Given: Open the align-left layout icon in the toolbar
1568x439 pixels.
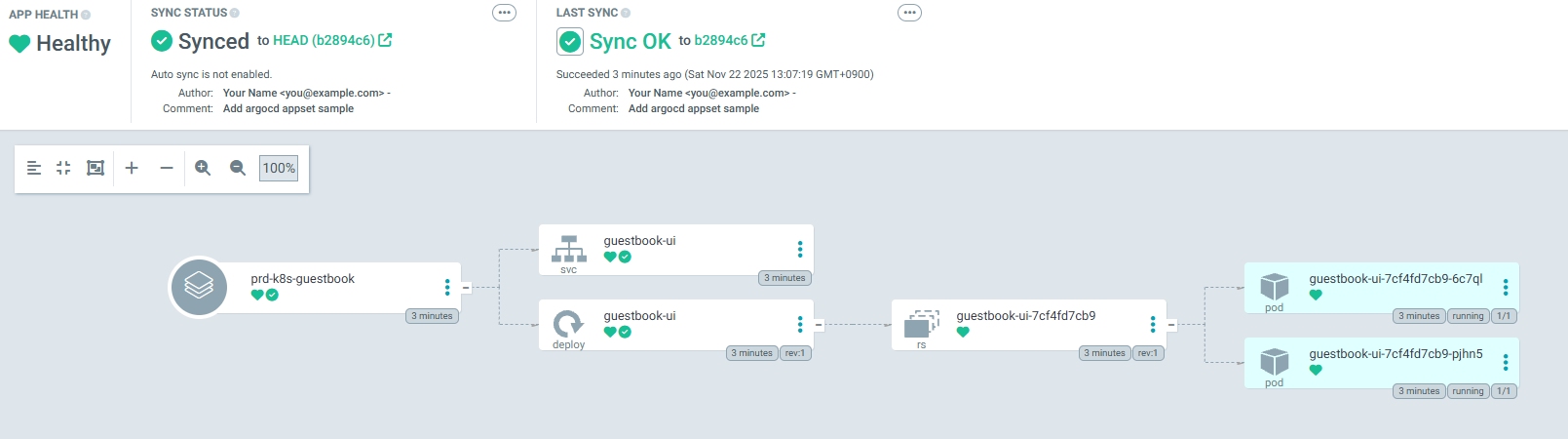Looking at the screenshot, I should point(34,168).
